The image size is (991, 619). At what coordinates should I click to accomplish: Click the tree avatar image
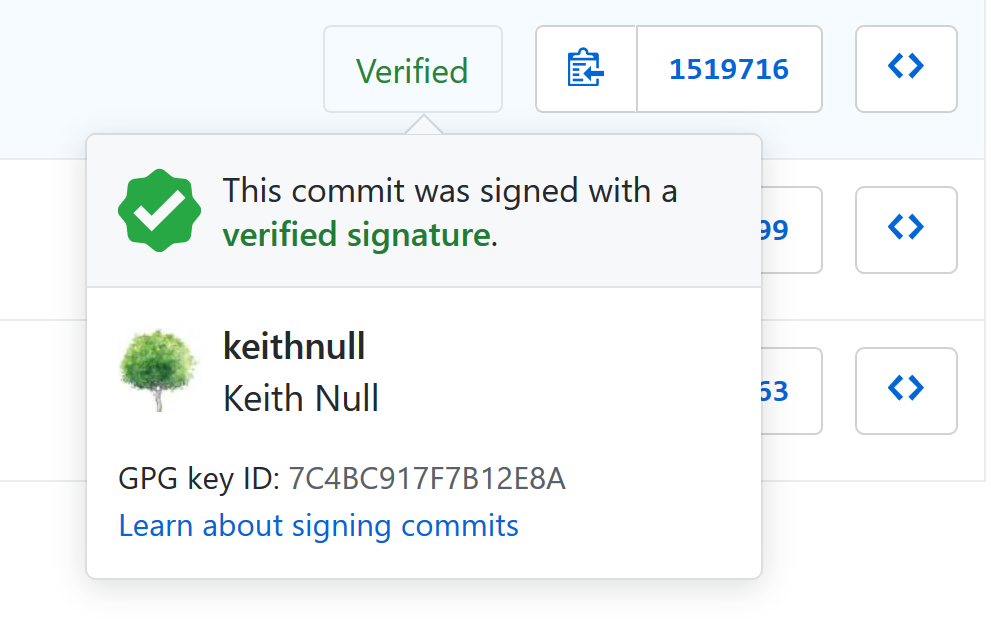[158, 371]
